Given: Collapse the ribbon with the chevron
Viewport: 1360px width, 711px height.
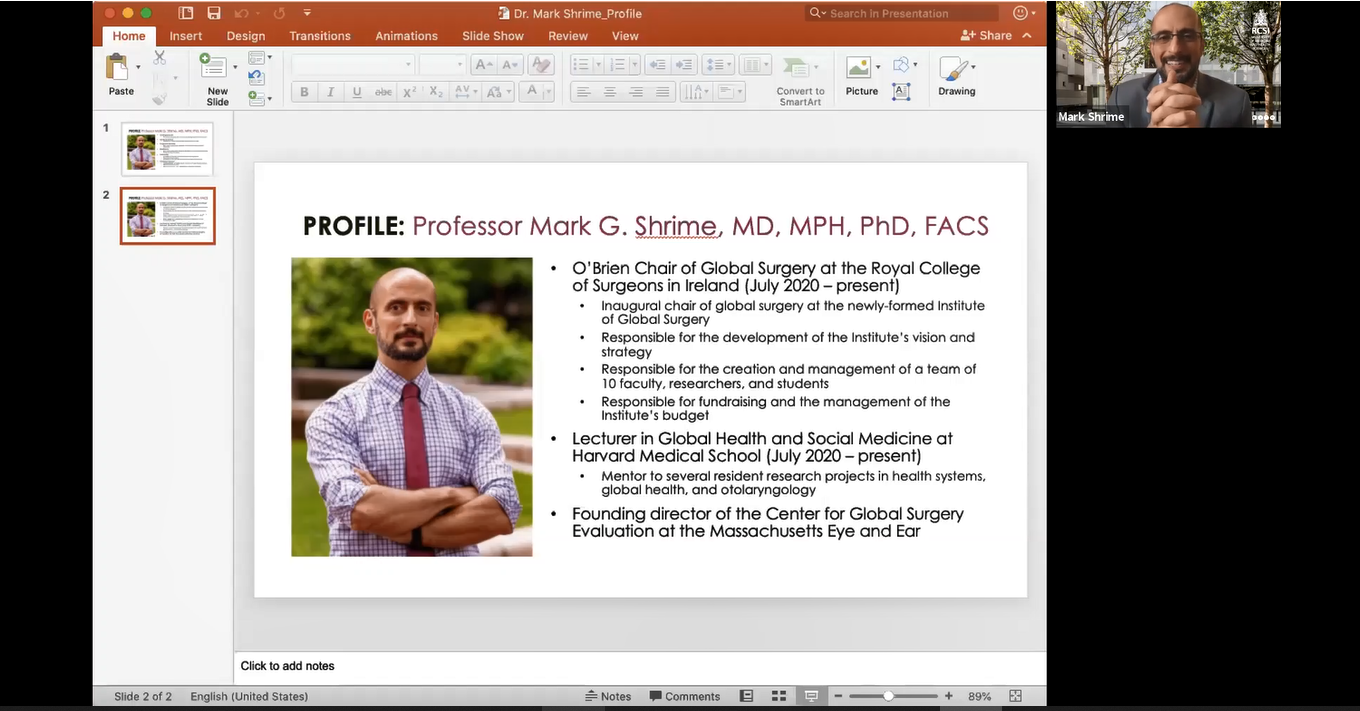Looking at the screenshot, I should pyautogui.click(x=1028, y=35).
